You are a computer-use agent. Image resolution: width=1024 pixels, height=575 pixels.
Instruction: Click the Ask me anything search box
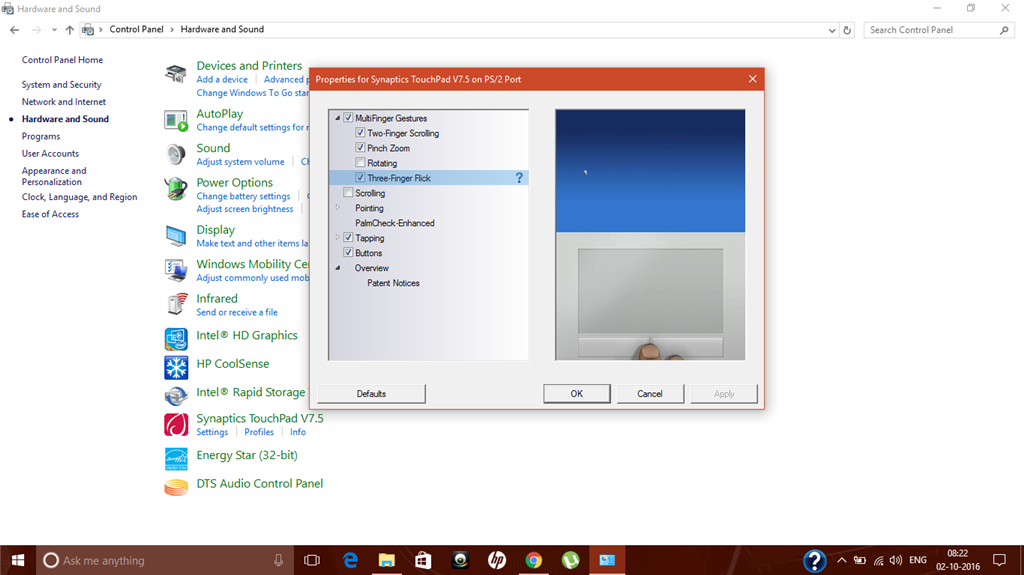(x=163, y=560)
